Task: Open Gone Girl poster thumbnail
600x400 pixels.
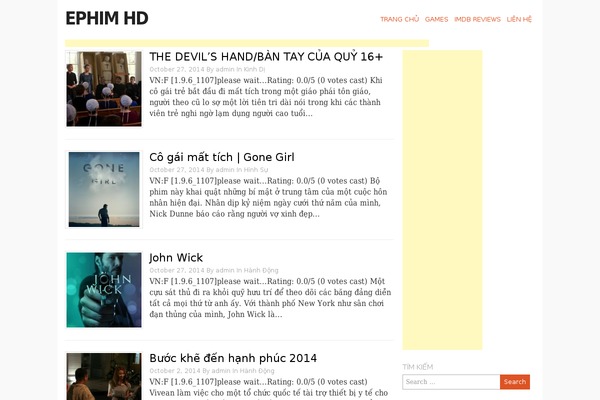Action: click(x=104, y=189)
